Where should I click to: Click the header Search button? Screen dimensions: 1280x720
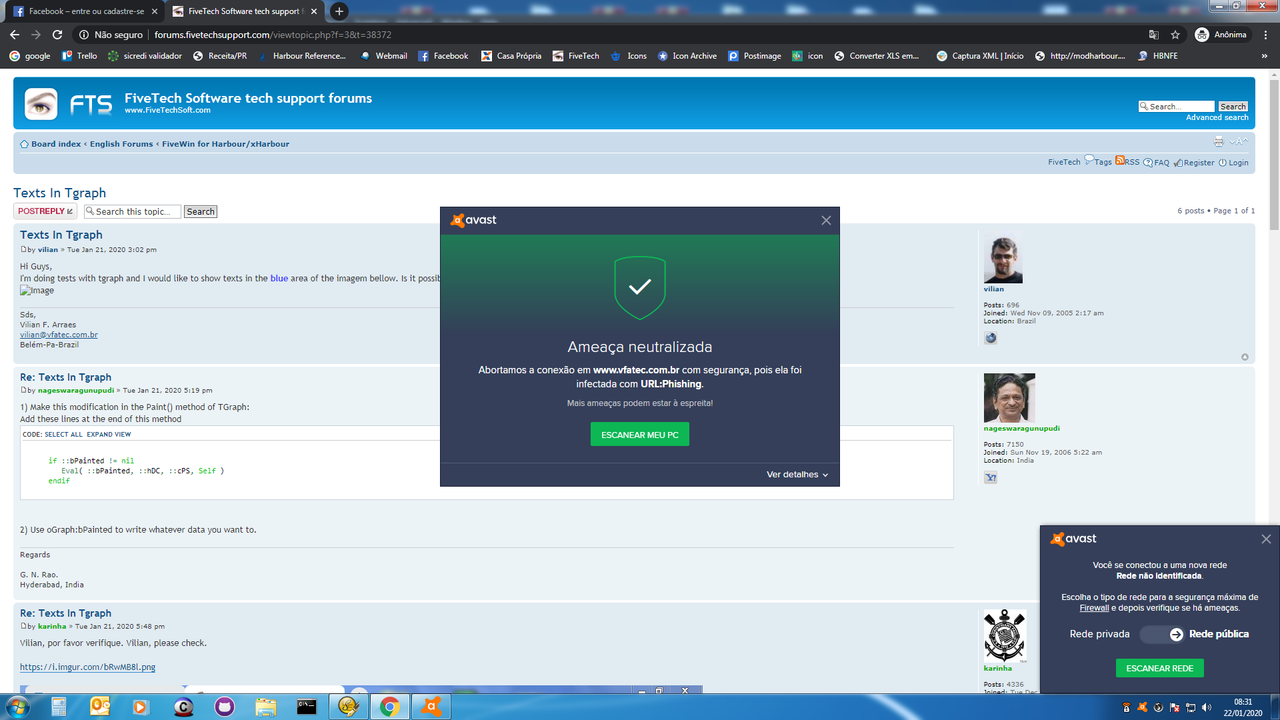click(1233, 106)
